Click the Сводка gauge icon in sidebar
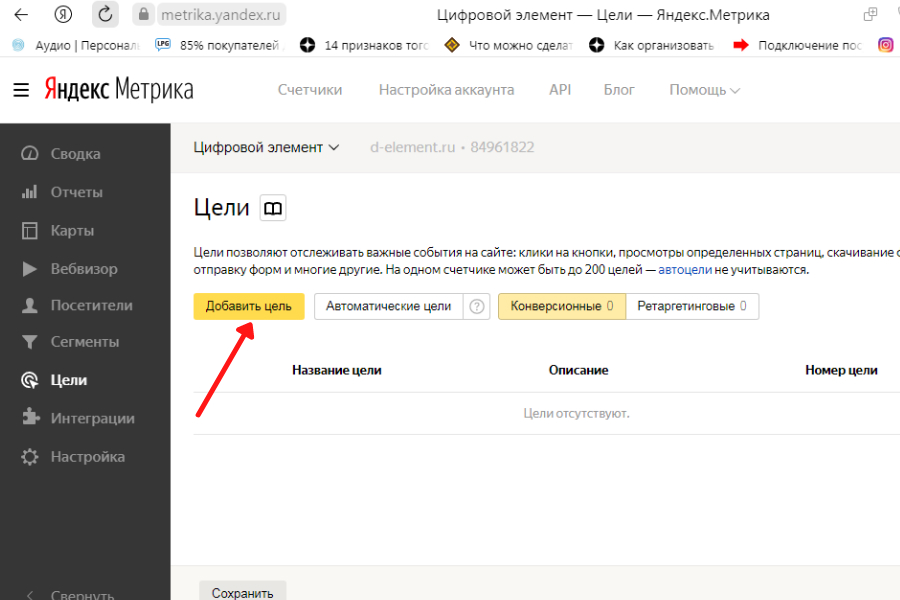Screen dimensions: 900x600 pos(30,154)
